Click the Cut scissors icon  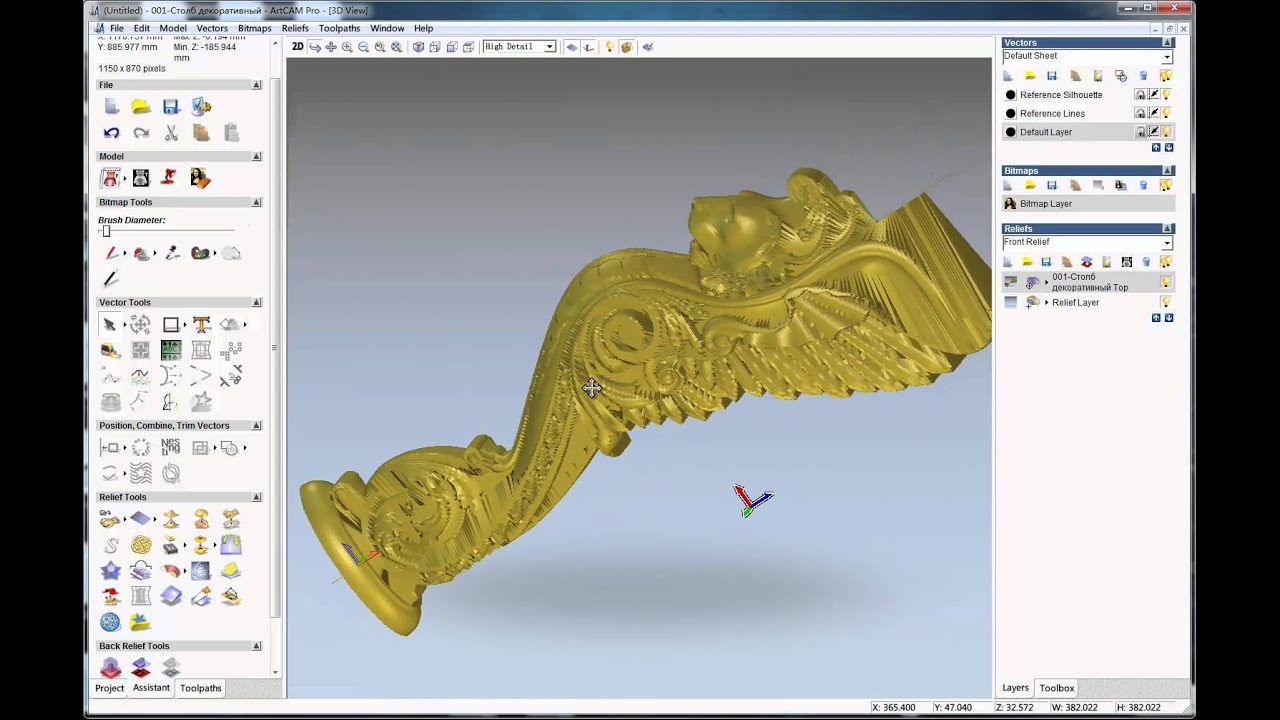coord(171,133)
